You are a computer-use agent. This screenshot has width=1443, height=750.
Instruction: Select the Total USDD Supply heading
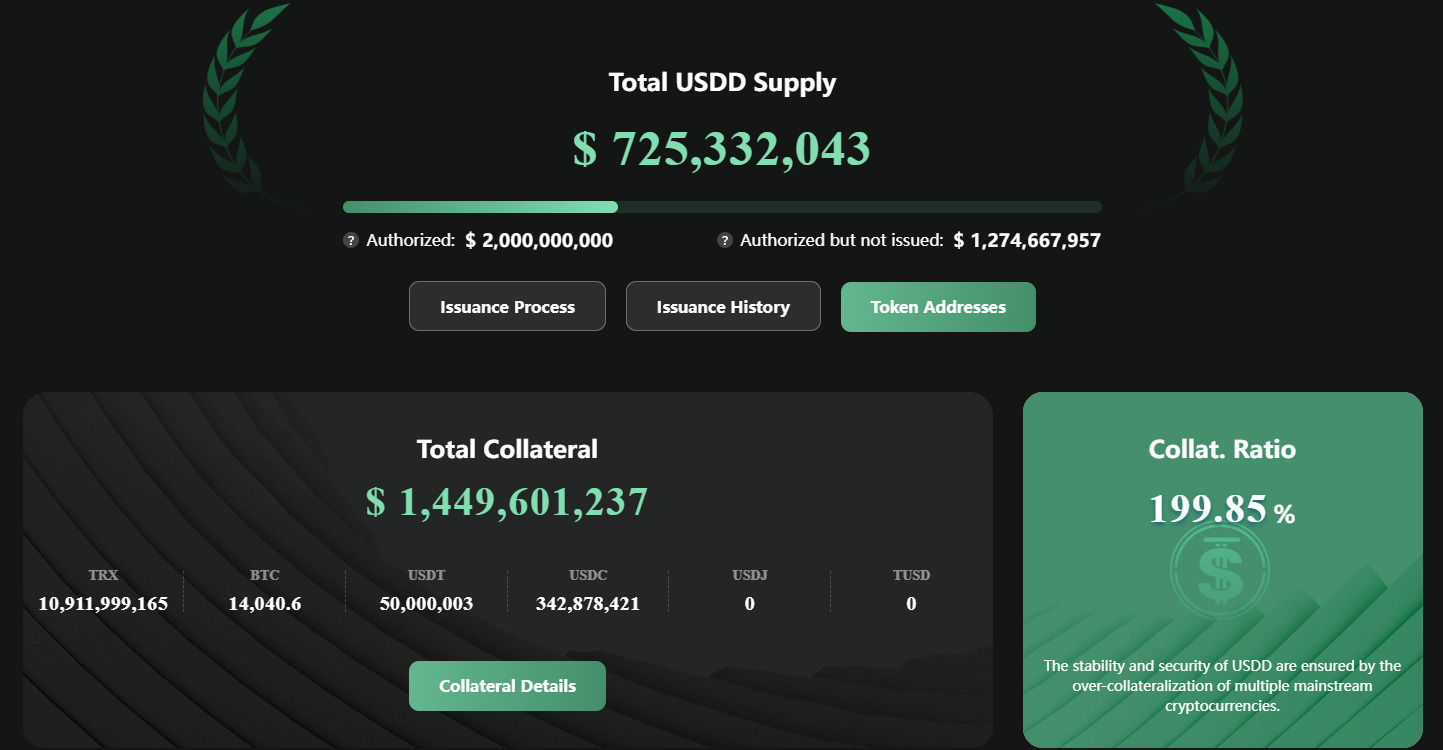click(x=723, y=82)
